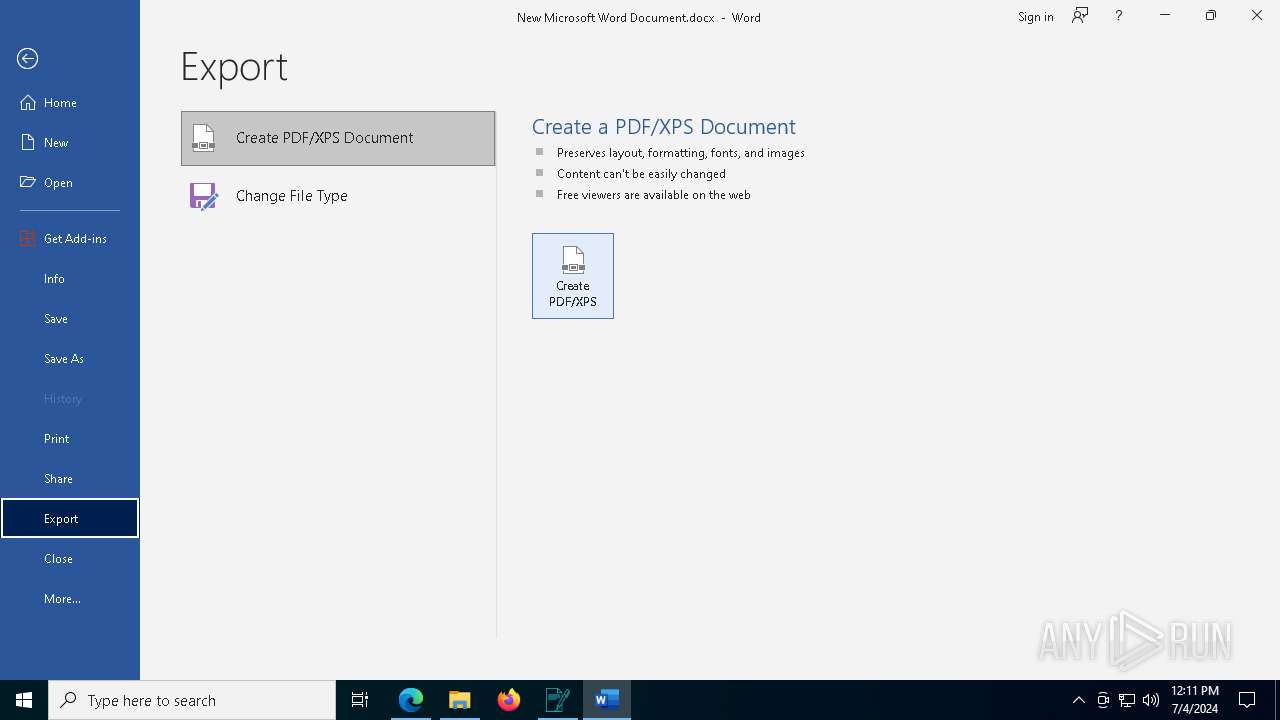Click the meet now tray icon
The width and height of the screenshot is (1280, 720).
(x=1103, y=700)
